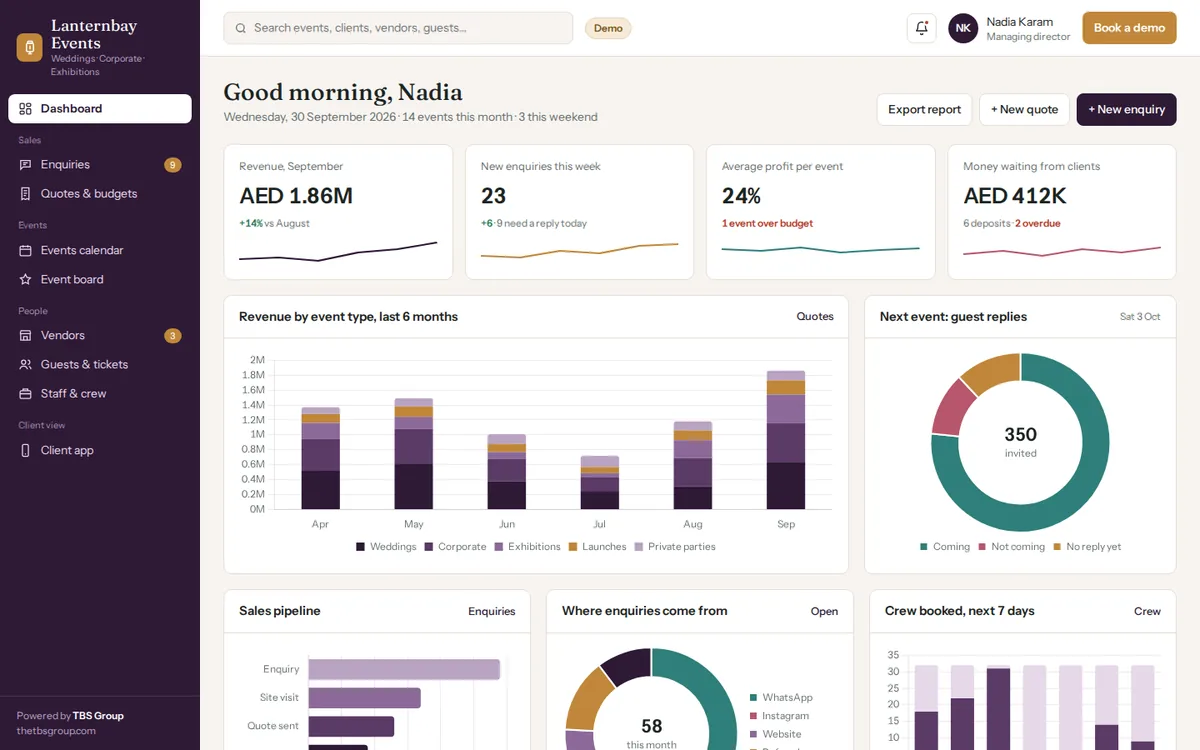Image resolution: width=1200 pixels, height=750 pixels.
Task: Open the New enquiries this week card
Action: [x=580, y=212]
